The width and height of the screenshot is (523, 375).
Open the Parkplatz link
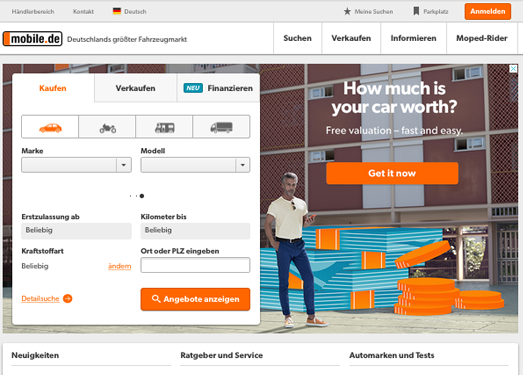[436, 12]
